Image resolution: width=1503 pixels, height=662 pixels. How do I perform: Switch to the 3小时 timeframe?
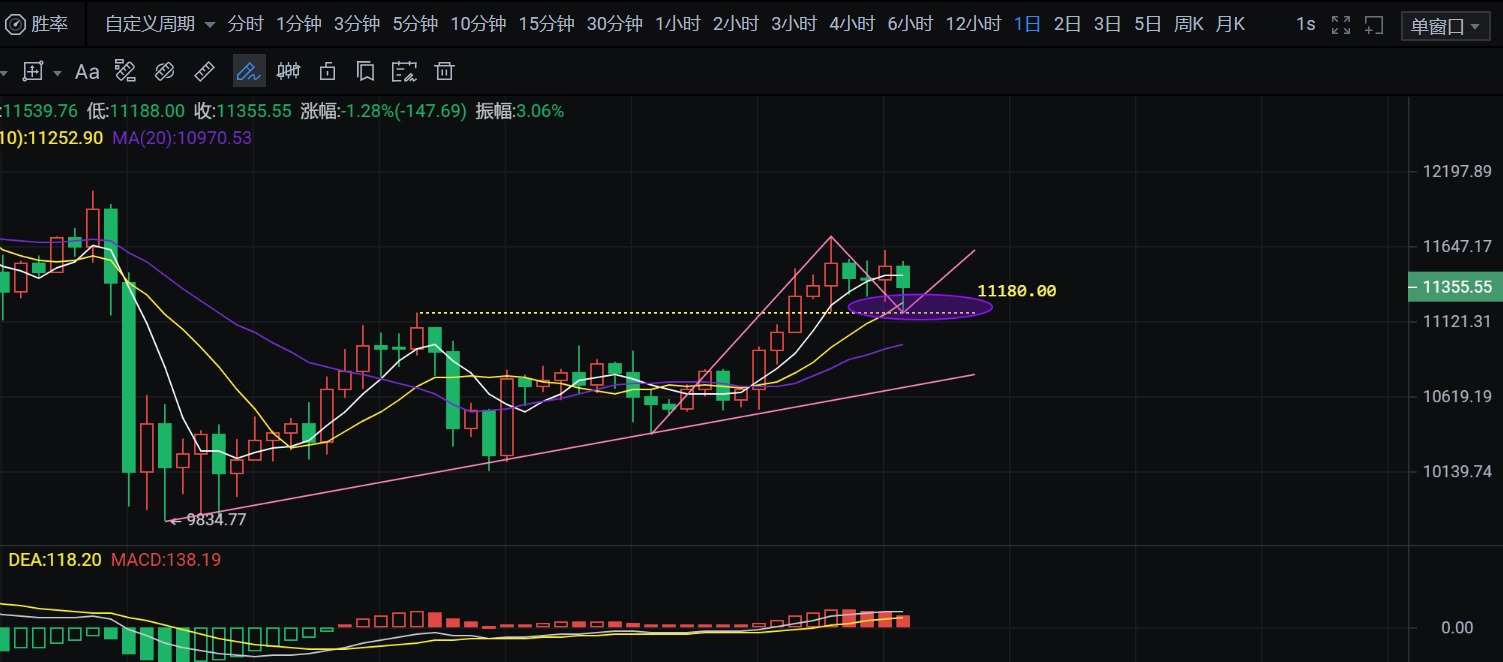(794, 24)
